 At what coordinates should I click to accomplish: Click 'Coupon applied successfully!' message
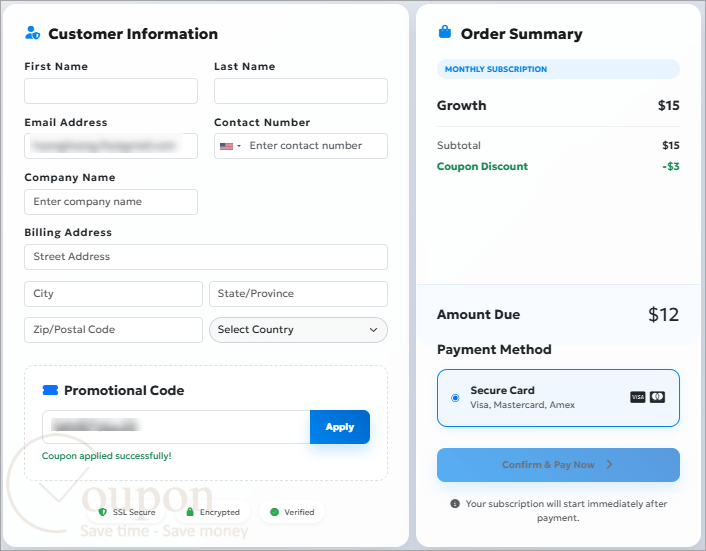(107, 456)
